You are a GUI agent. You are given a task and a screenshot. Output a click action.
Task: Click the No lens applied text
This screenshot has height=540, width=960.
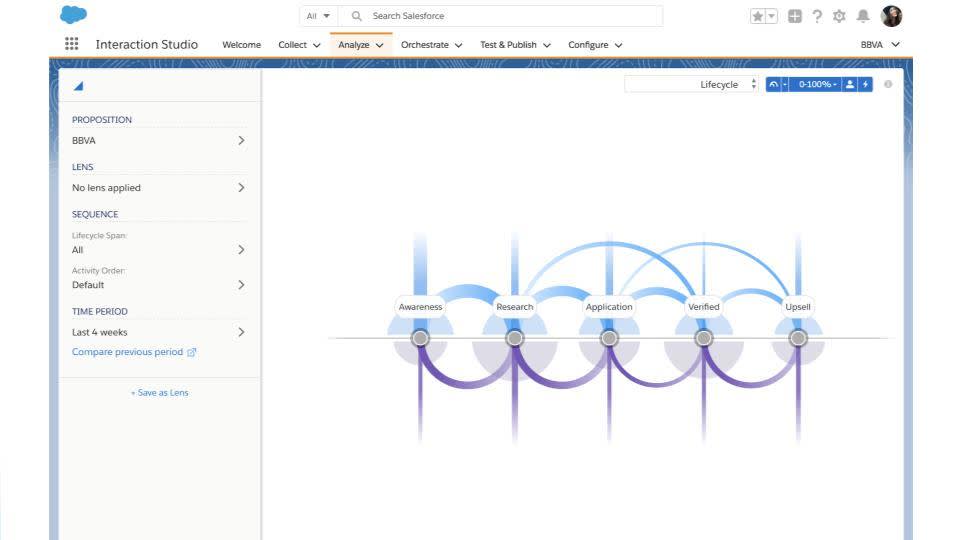[106, 188]
